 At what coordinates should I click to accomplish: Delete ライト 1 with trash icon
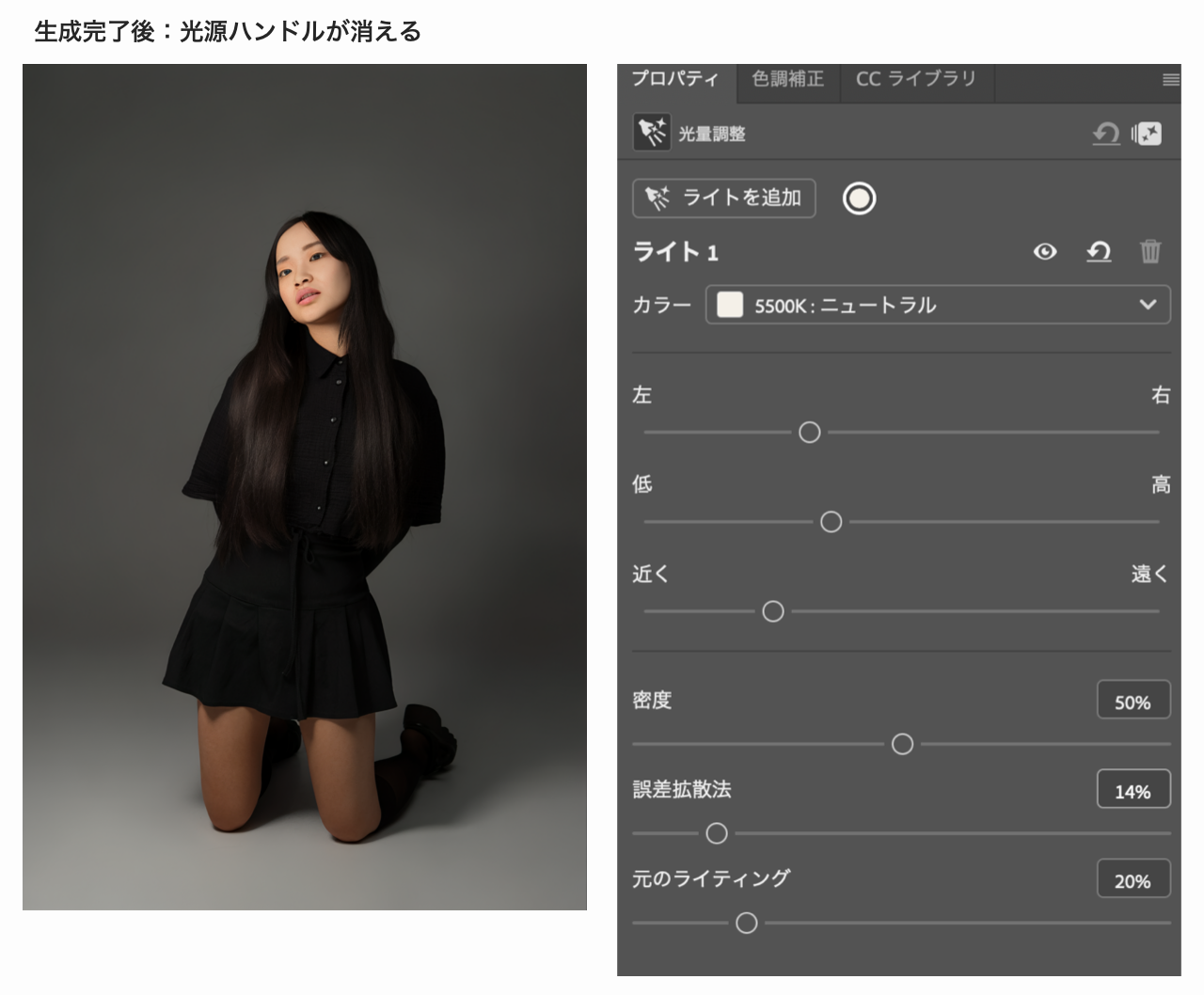click(x=1150, y=251)
